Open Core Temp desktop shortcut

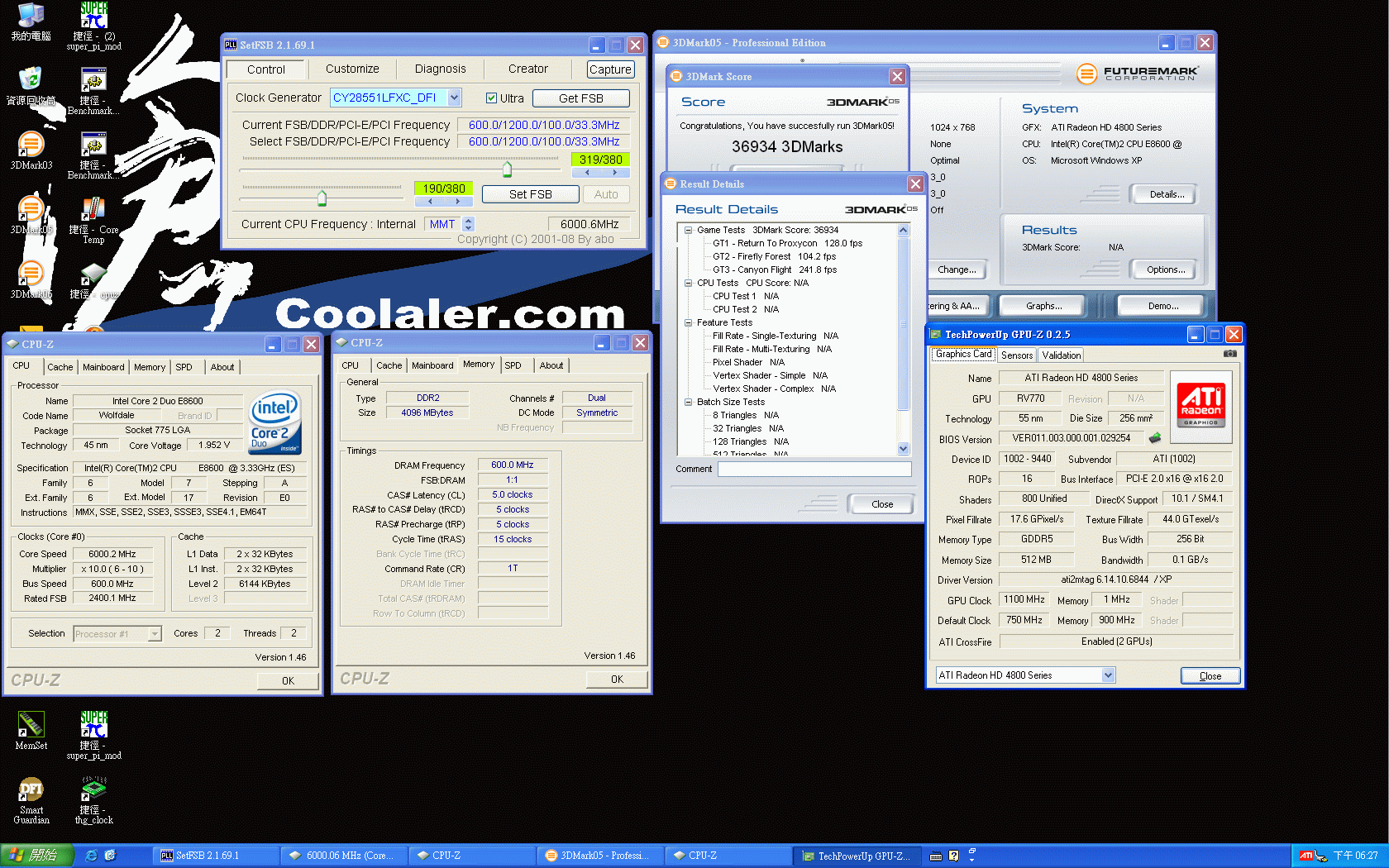[93, 219]
